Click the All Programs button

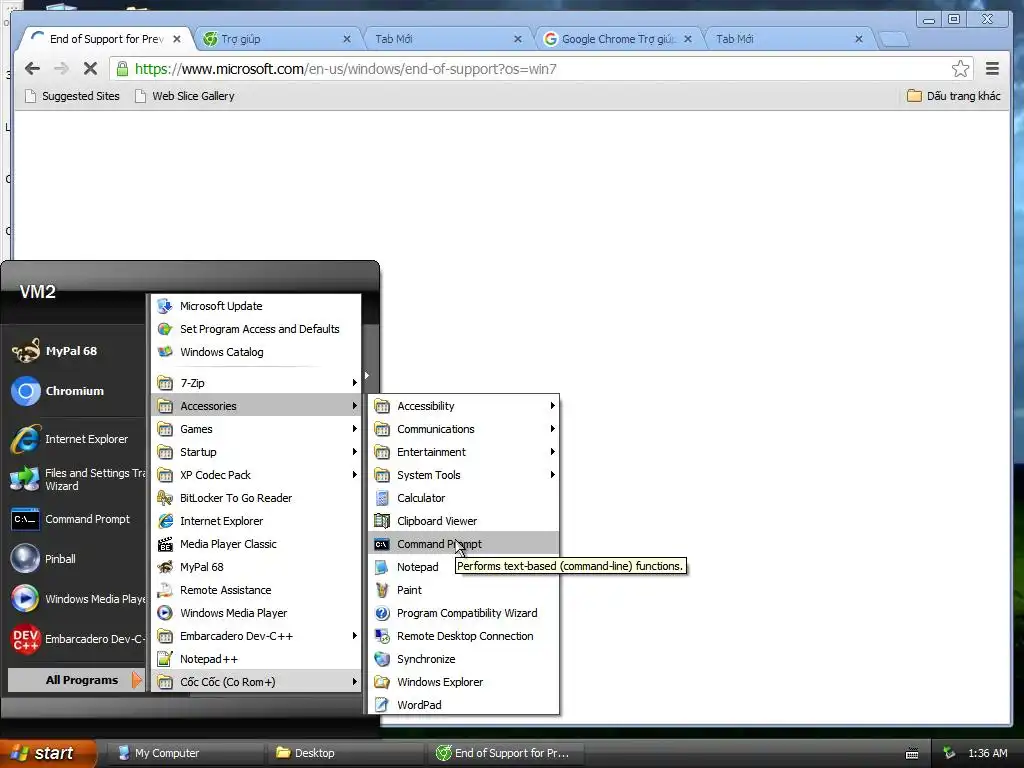click(x=76, y=680)
